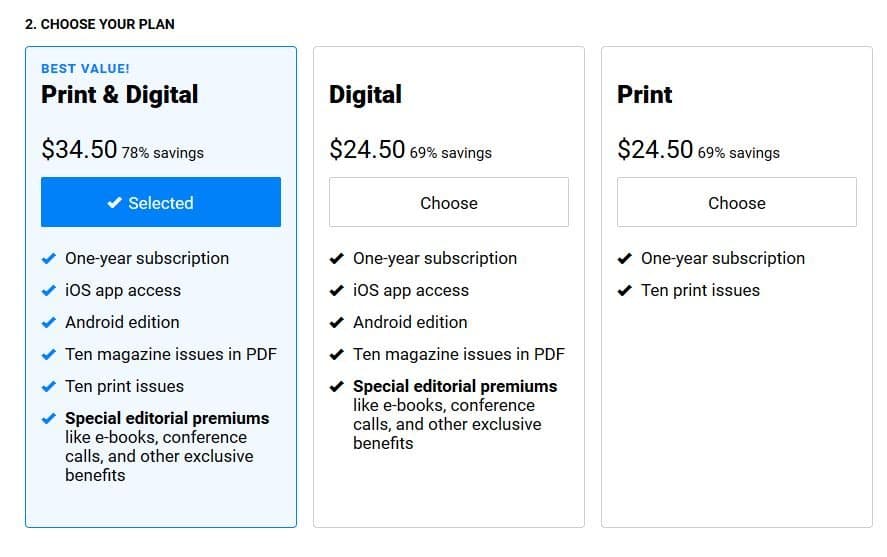Click the Print & Digital plan heading
The width and height of the screenshot is (887, 557).
click(119, 94)
